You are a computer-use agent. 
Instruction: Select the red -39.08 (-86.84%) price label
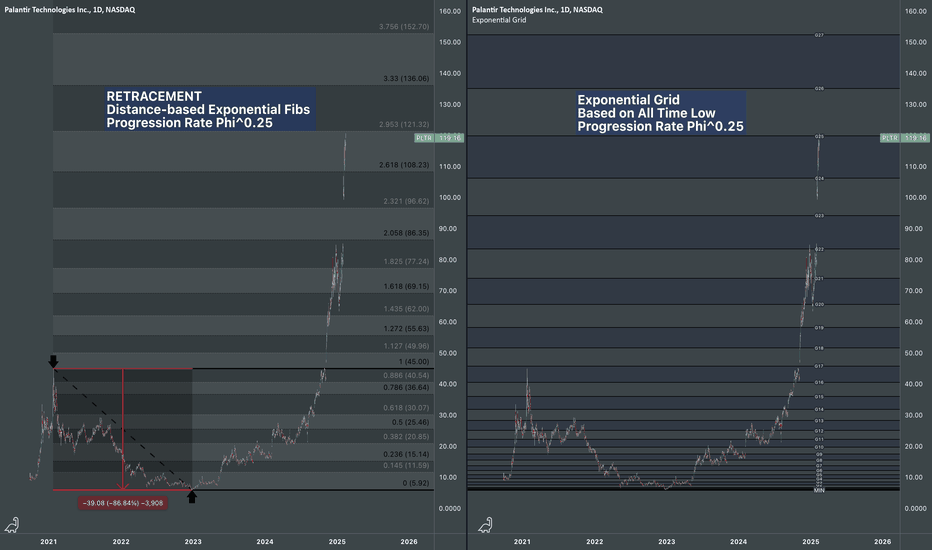[x=122, y=503]
